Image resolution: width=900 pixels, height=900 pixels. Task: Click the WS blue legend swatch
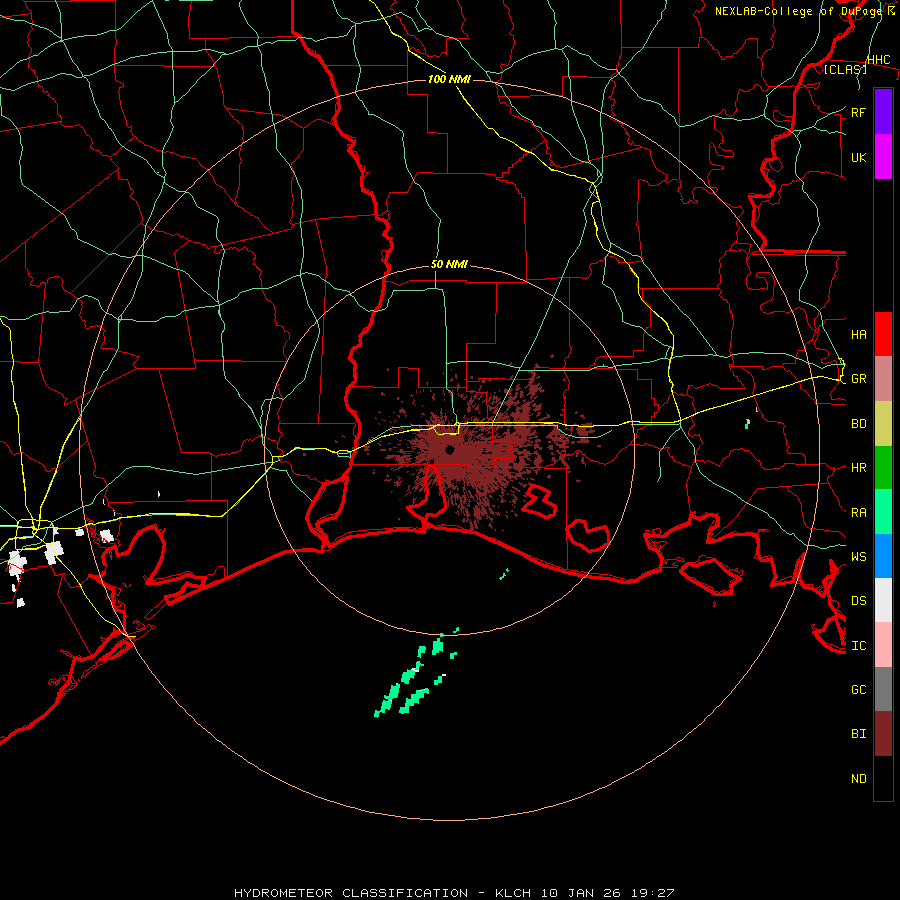pos(883,556)
